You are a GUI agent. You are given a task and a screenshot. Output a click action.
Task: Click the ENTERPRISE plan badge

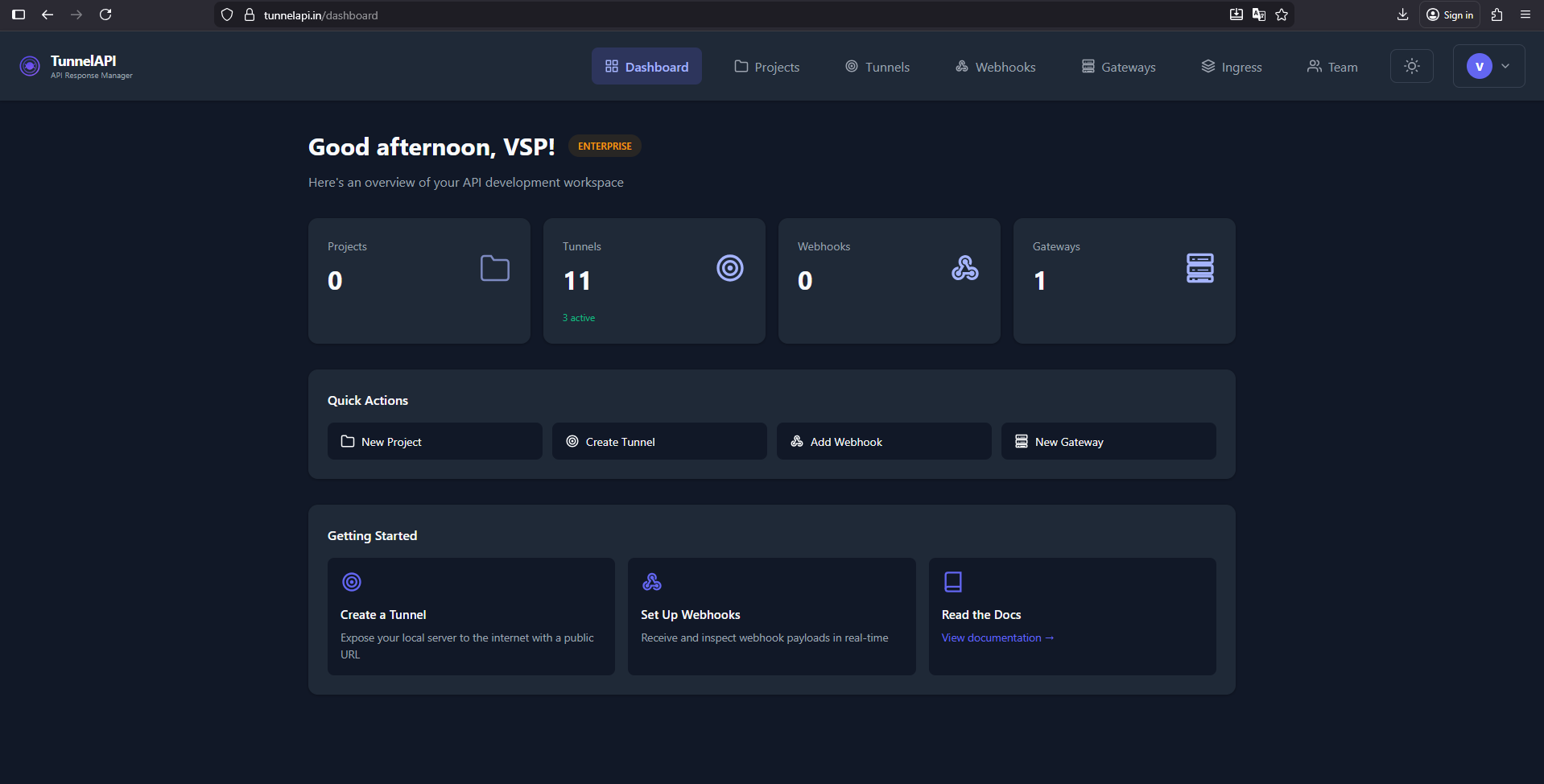coord(605,146)
